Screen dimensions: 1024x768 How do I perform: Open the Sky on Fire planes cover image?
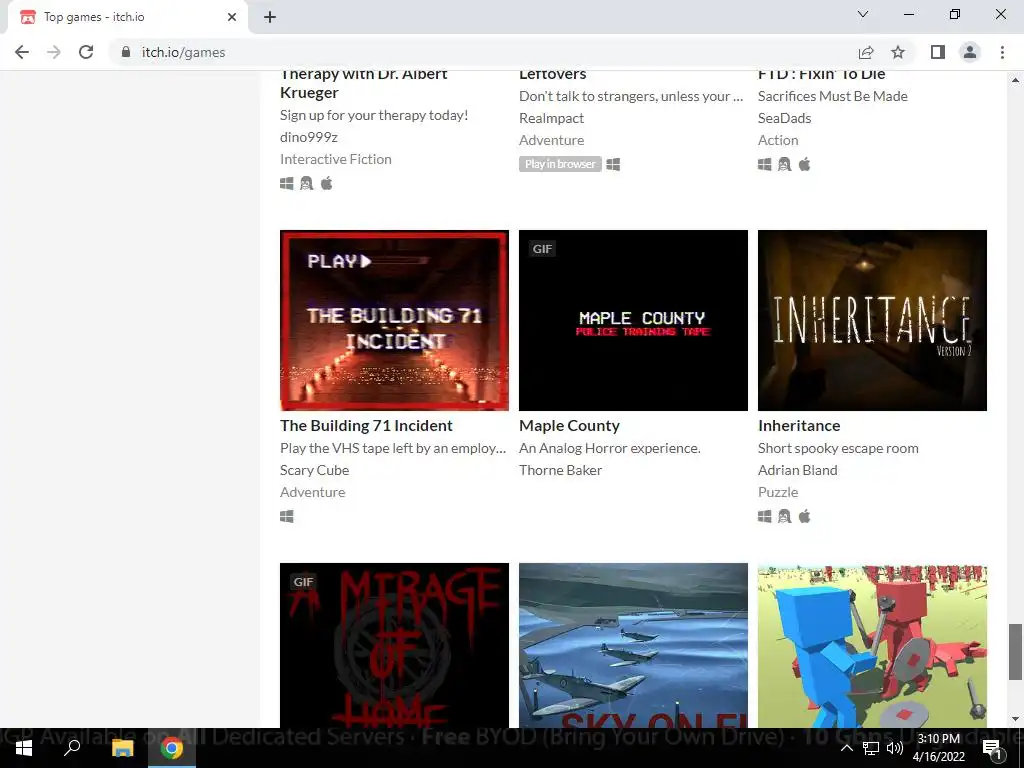(633, 645)
